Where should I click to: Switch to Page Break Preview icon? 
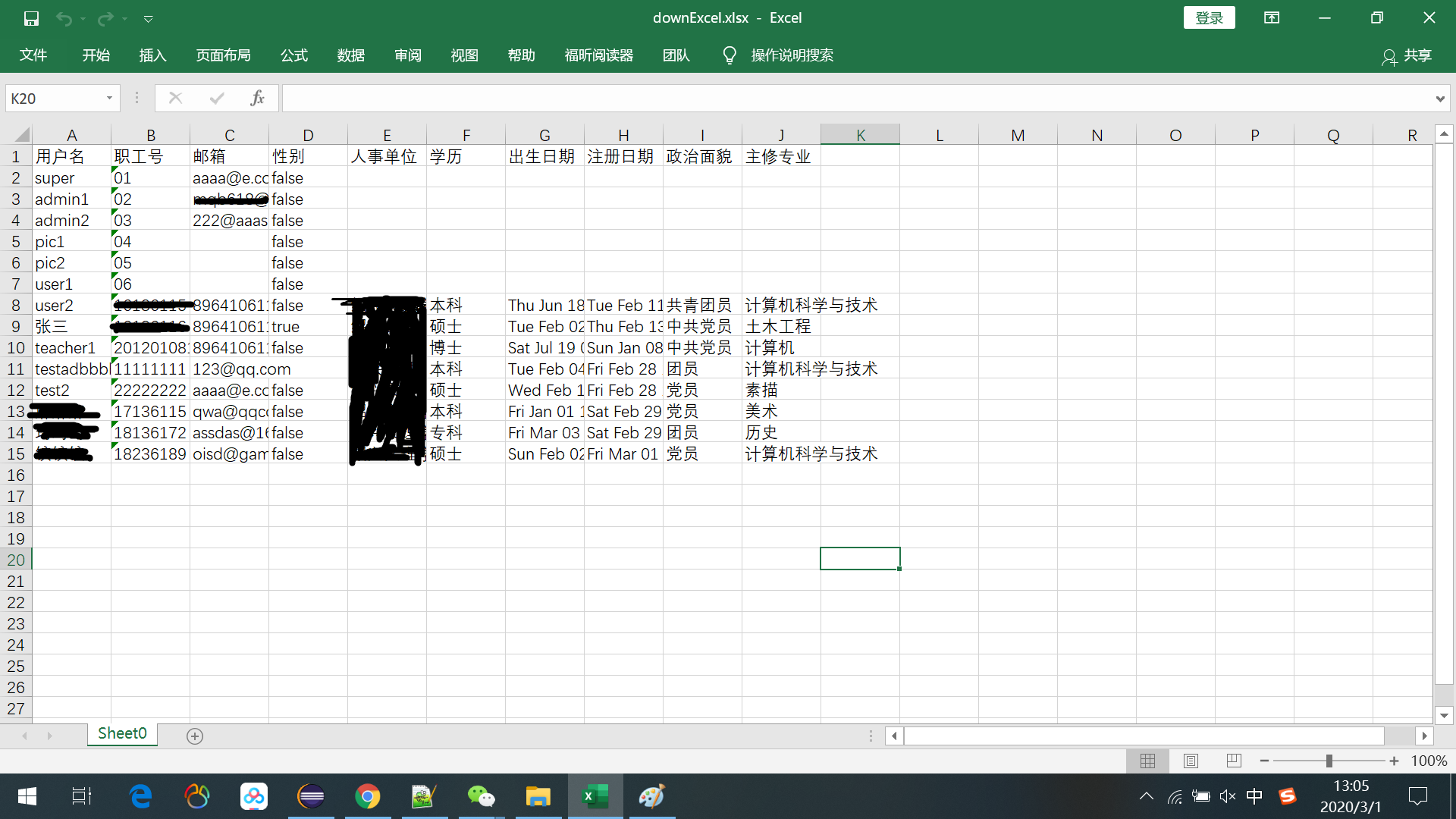pos(1234,761)
